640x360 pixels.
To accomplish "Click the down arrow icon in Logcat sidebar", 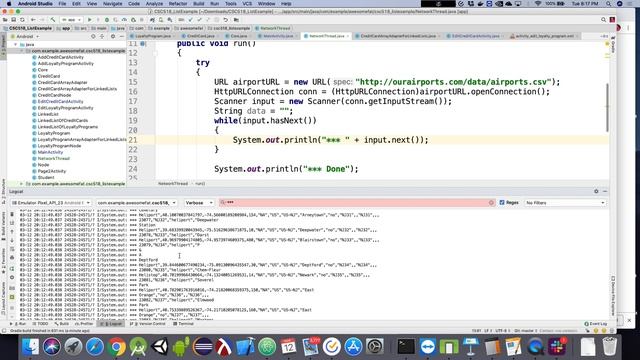I will click(12, 240).
